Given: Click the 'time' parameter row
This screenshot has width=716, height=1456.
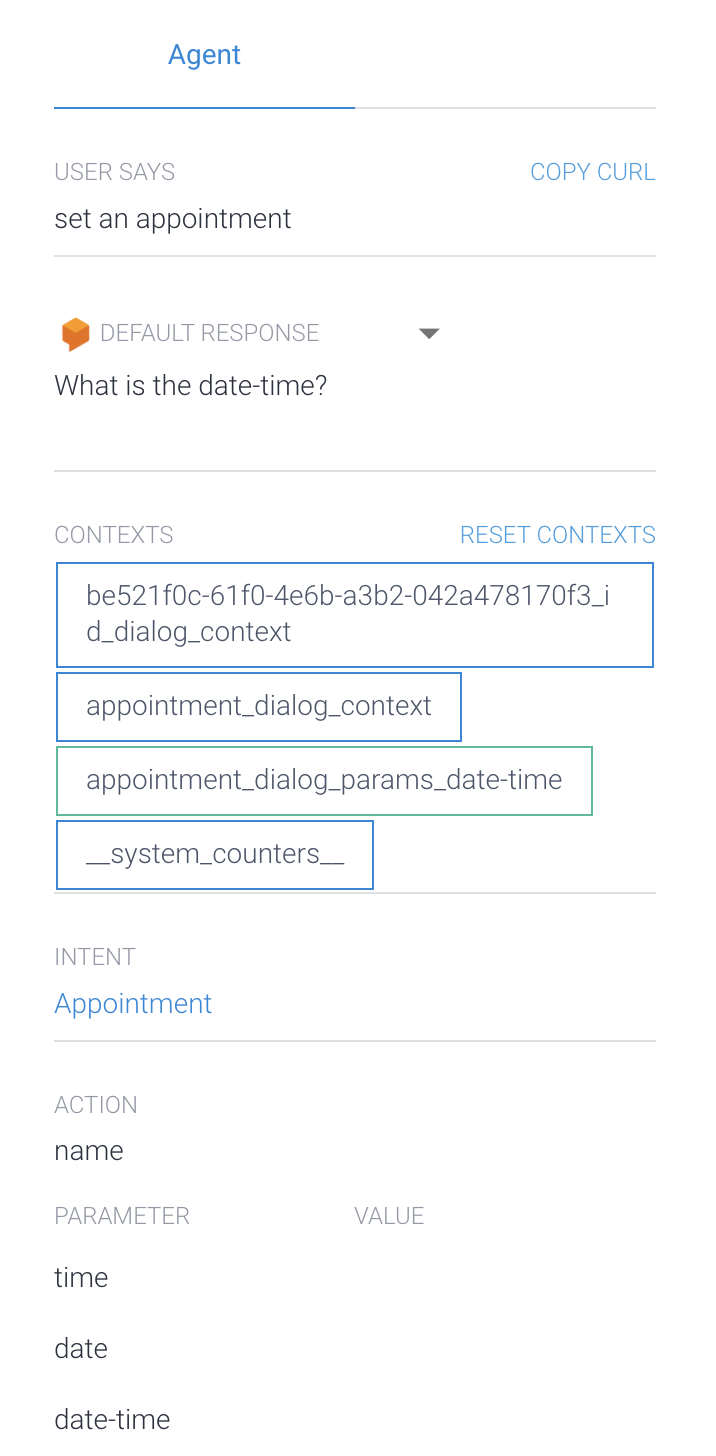Looking at the screenshot, I should pyautogui.click(x=81, y=1277).
